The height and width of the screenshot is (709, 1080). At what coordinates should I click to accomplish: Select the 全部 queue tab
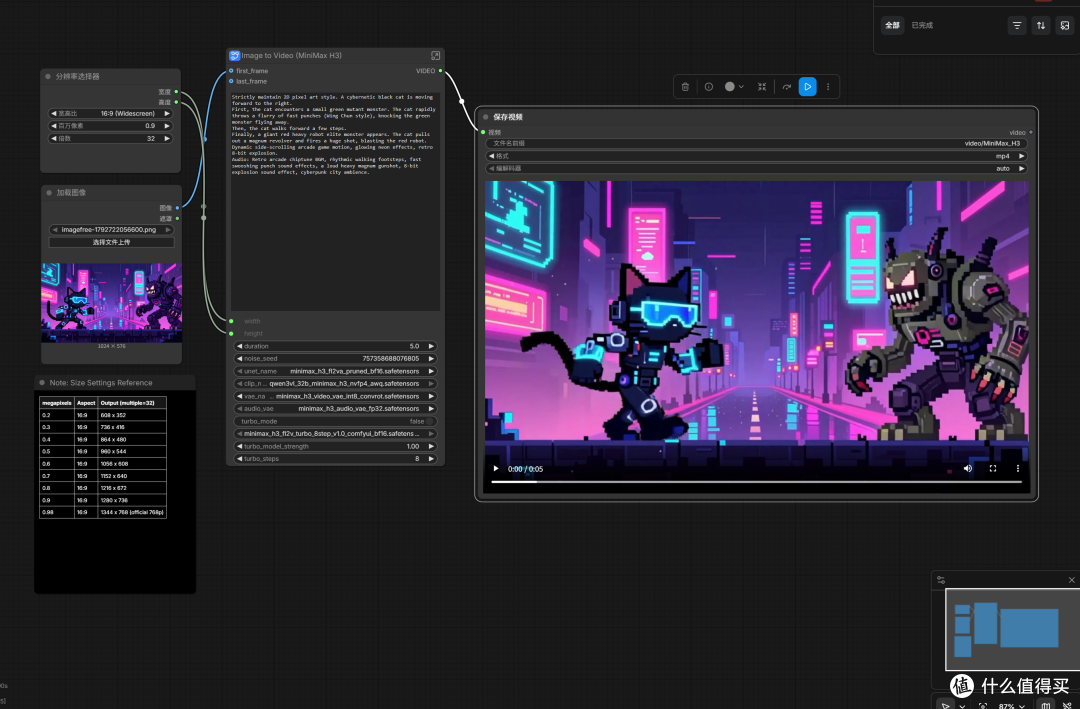(892, 25)
